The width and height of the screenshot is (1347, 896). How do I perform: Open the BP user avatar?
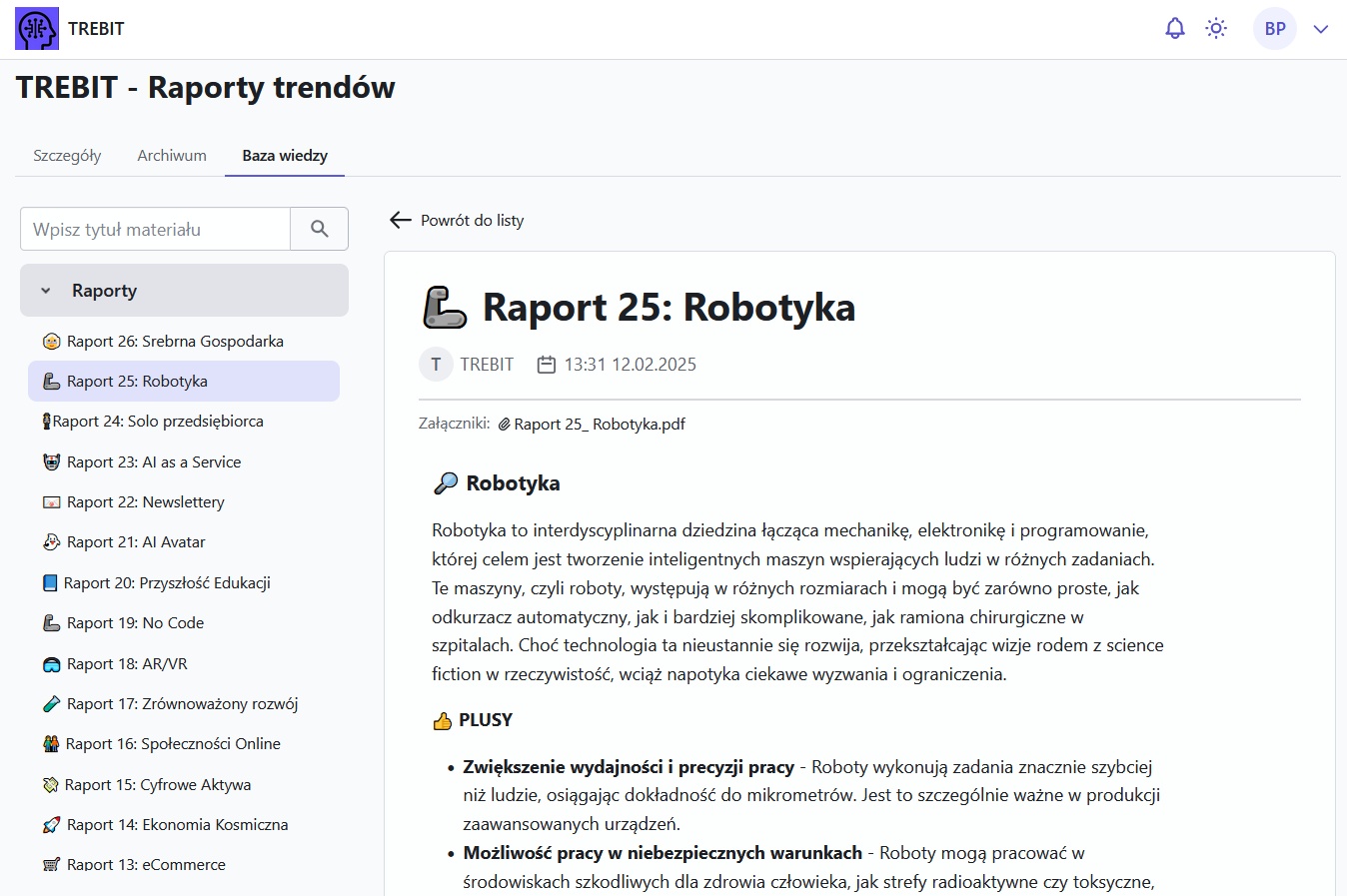click(1275, 29)
